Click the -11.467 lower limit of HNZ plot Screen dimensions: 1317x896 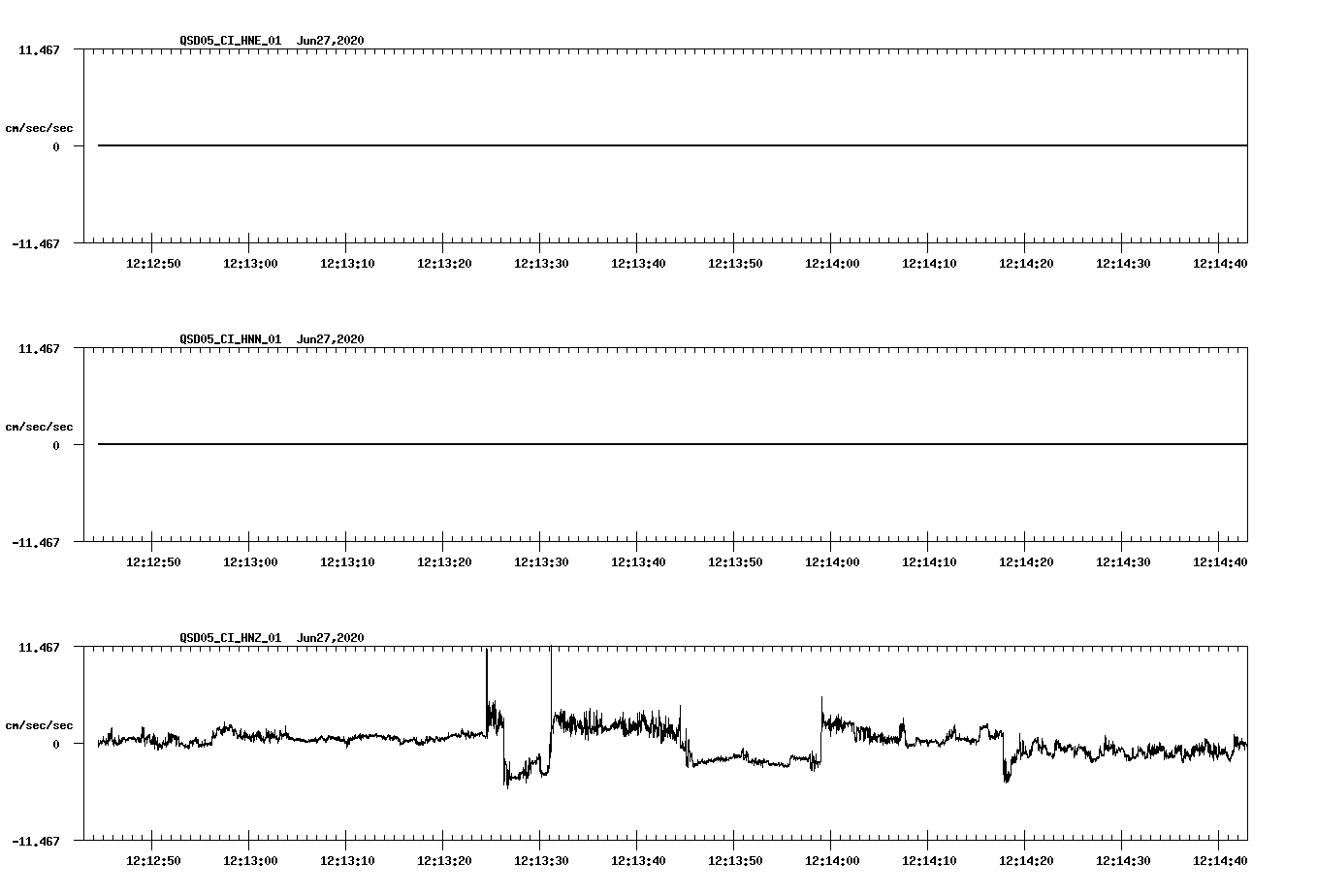36,841
